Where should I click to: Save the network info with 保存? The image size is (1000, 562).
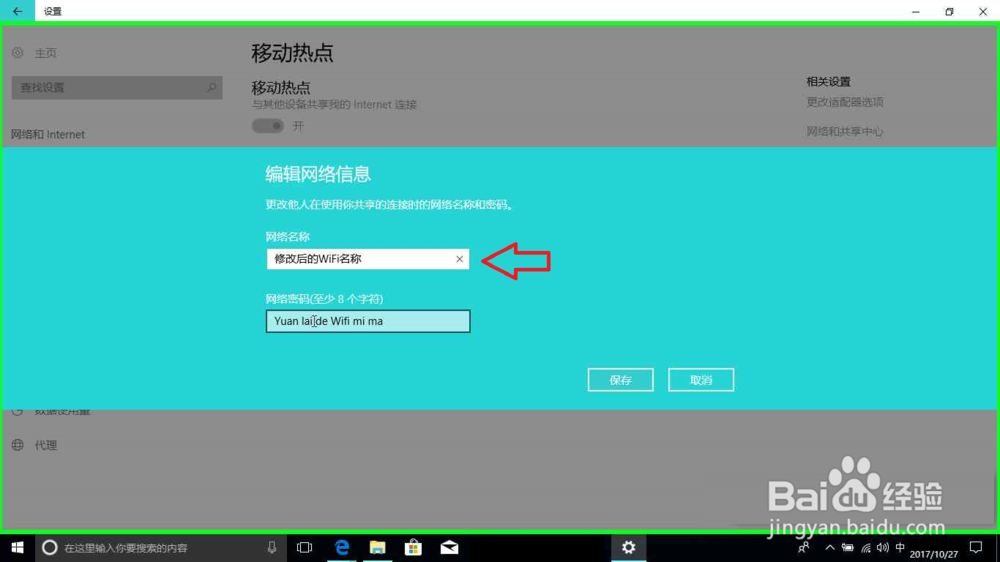pyautogui.click(x=621, y=380)
